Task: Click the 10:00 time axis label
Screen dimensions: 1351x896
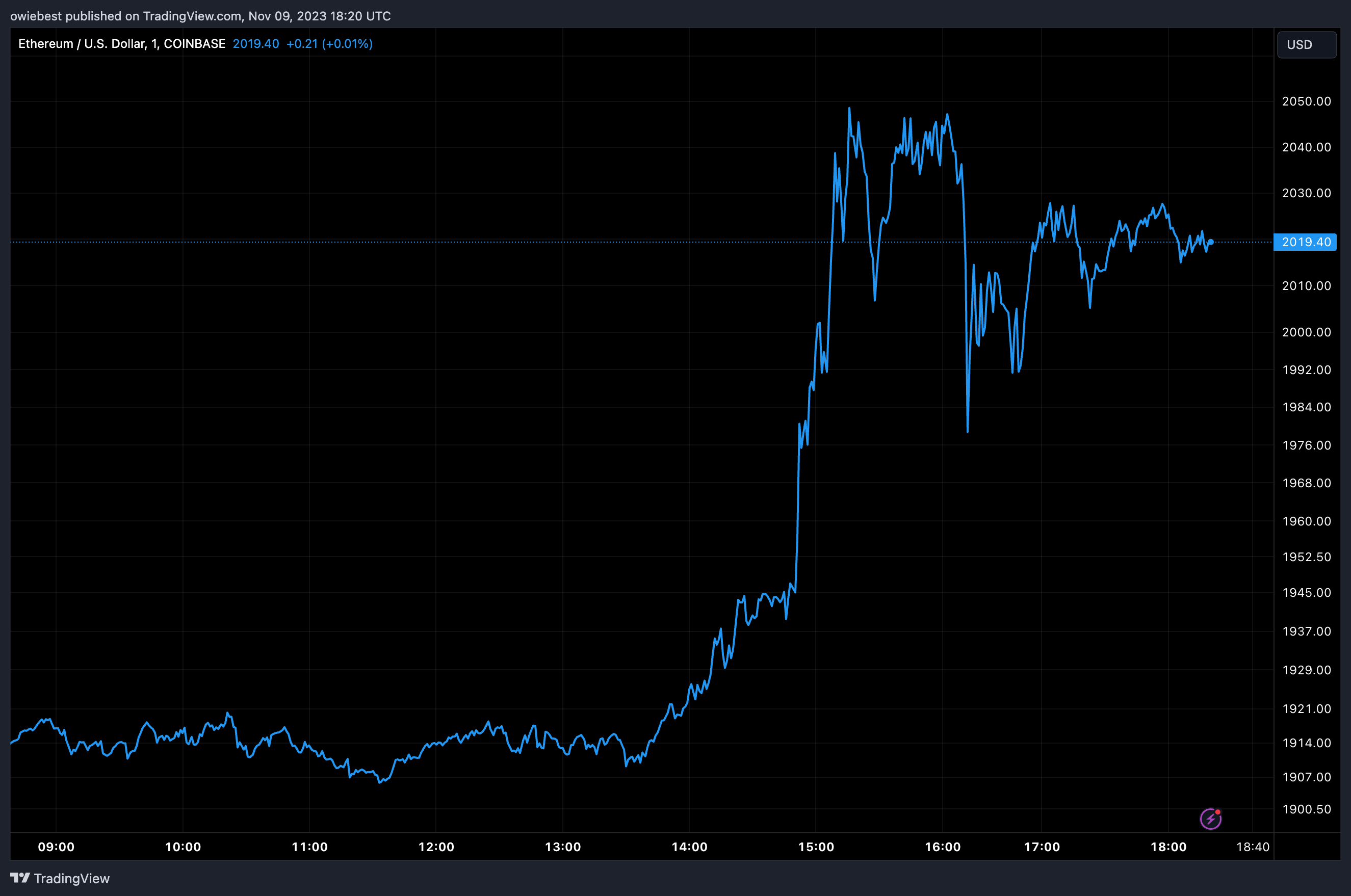Action: (x=183, y=847)
